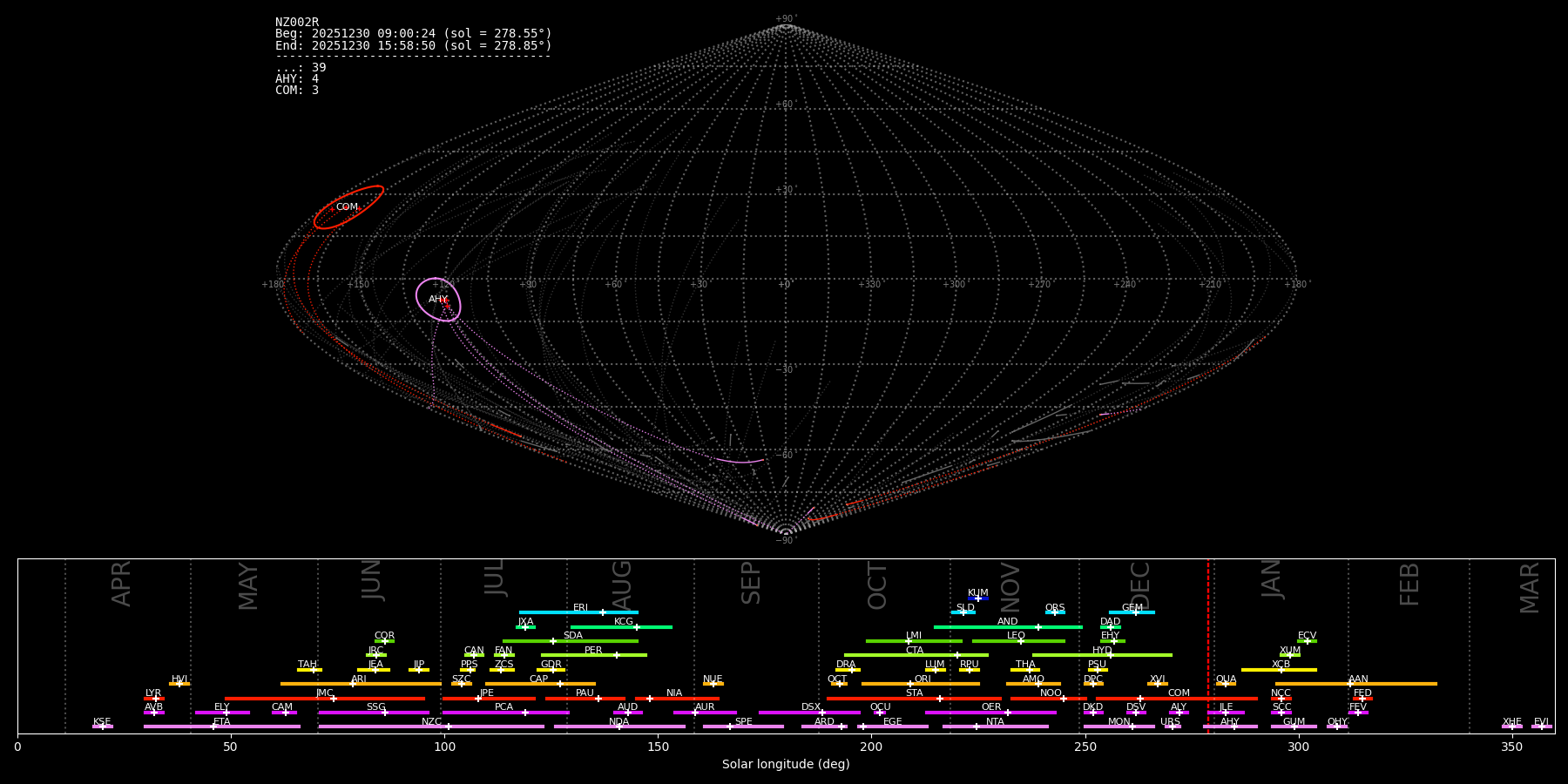Select the CAP shower label

coord(539,679)
